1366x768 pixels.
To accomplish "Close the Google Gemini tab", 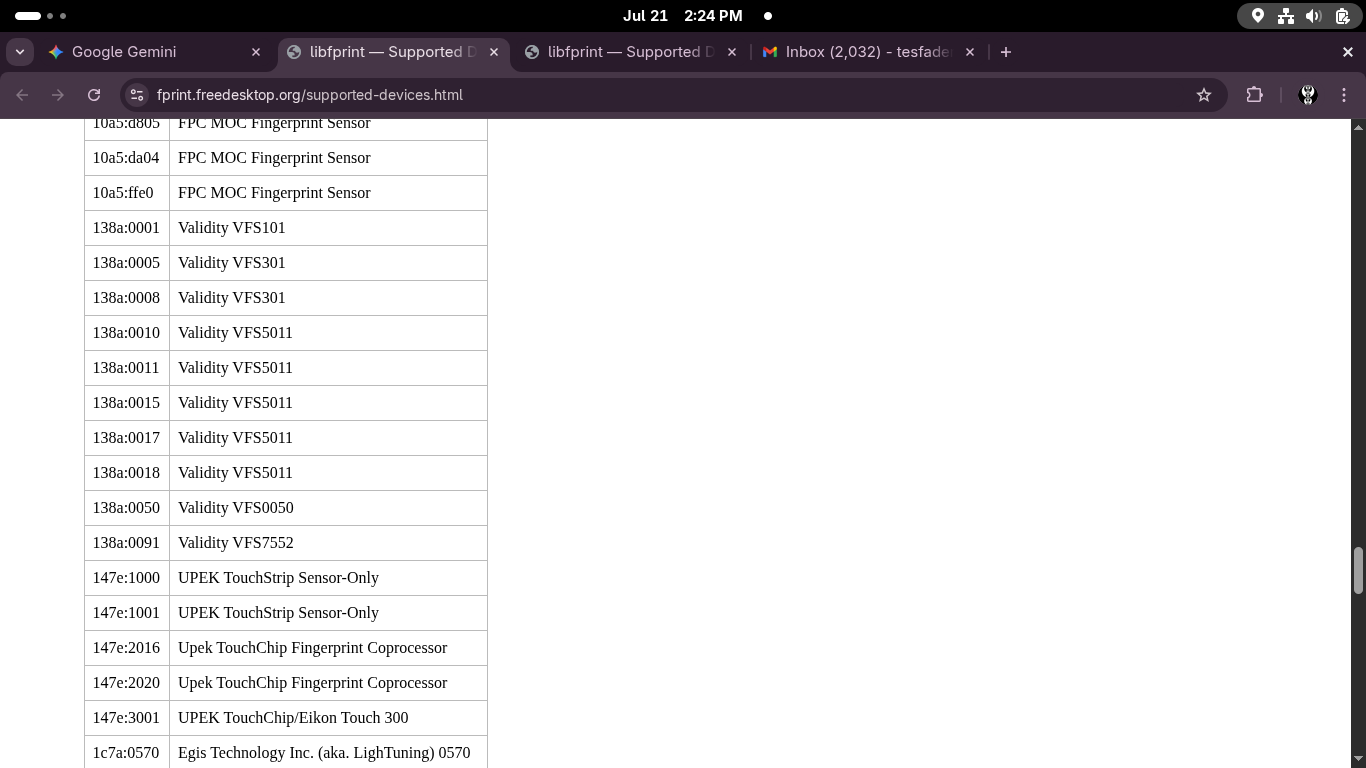I will click(x=256, y=52).
